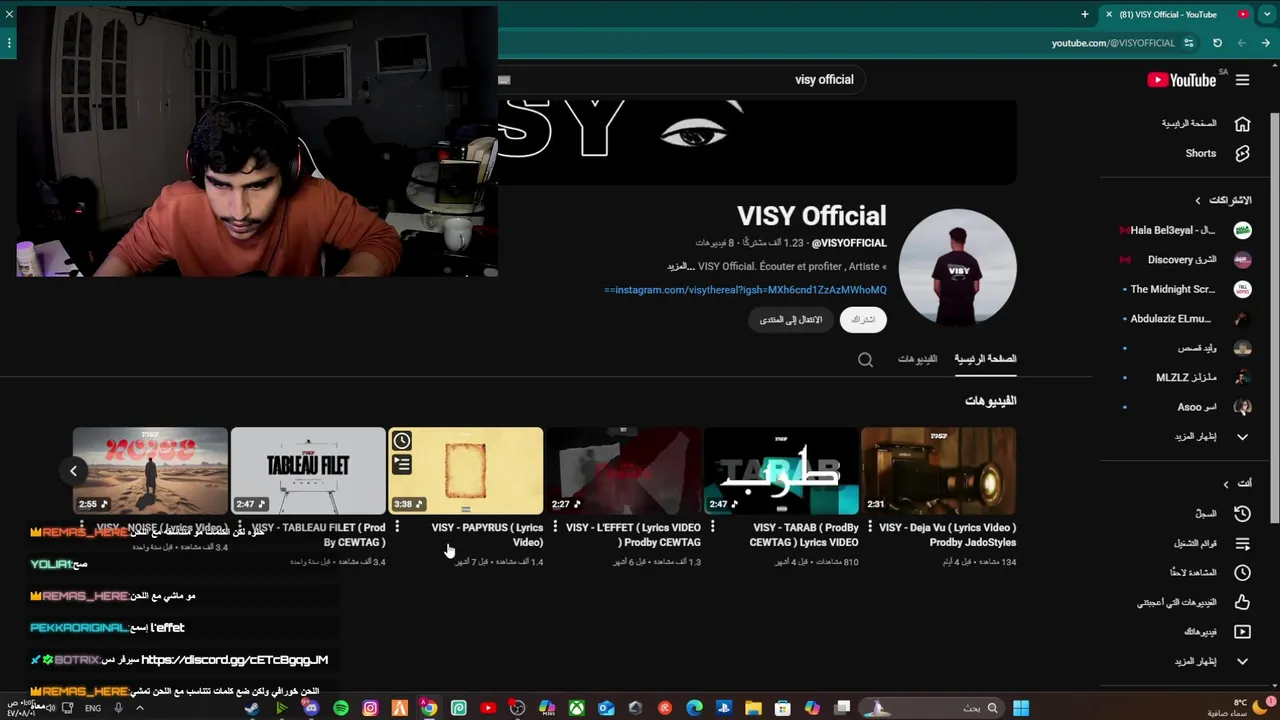Image resolution: width=1280 pixels, height=720 pixels.
Task: Open VISY - Deja Vu video title
Action: (x=947, y=535)
